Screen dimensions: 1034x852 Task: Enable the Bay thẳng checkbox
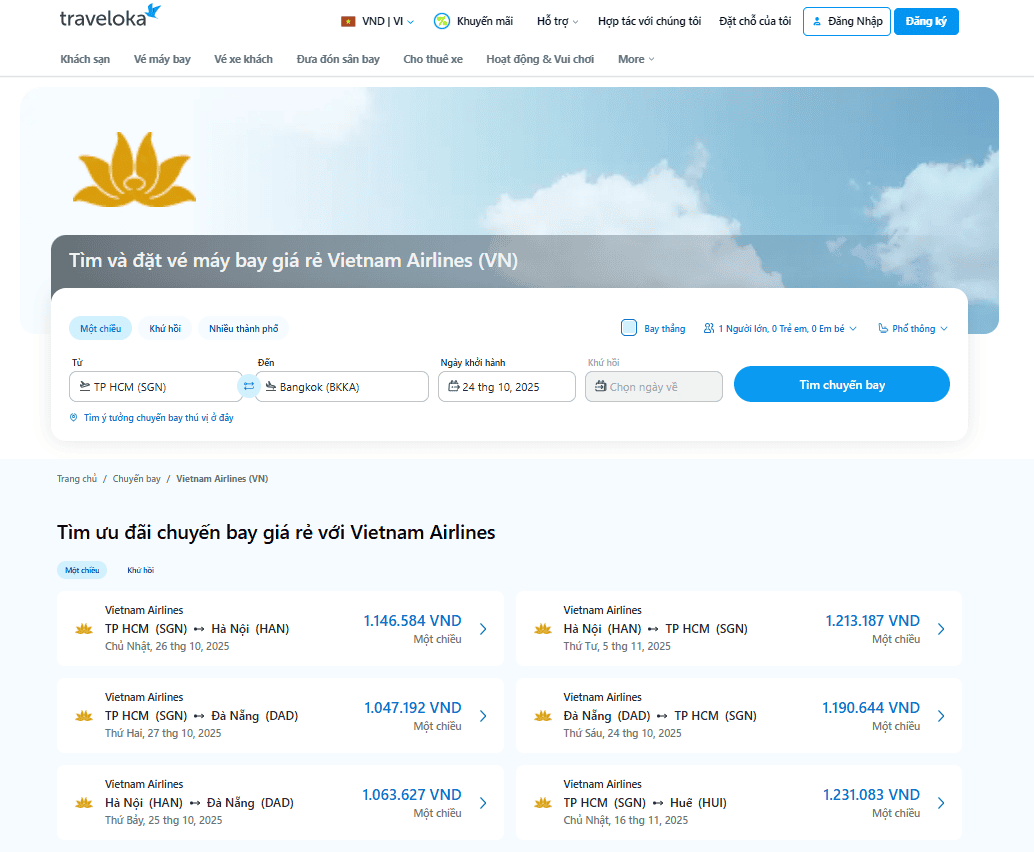(x=629, y=328)
